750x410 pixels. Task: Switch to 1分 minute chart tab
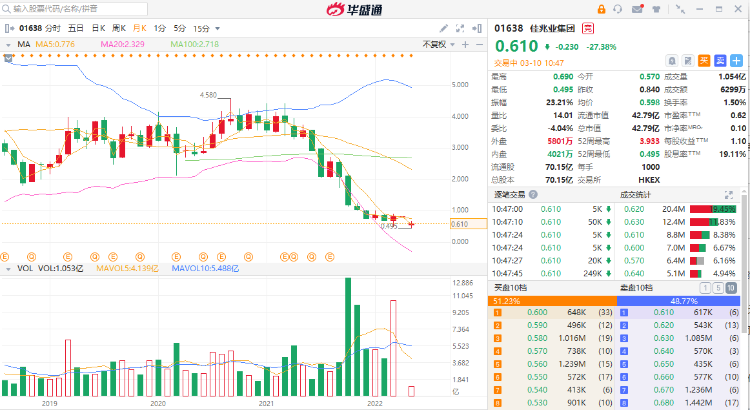click(160, 28)
